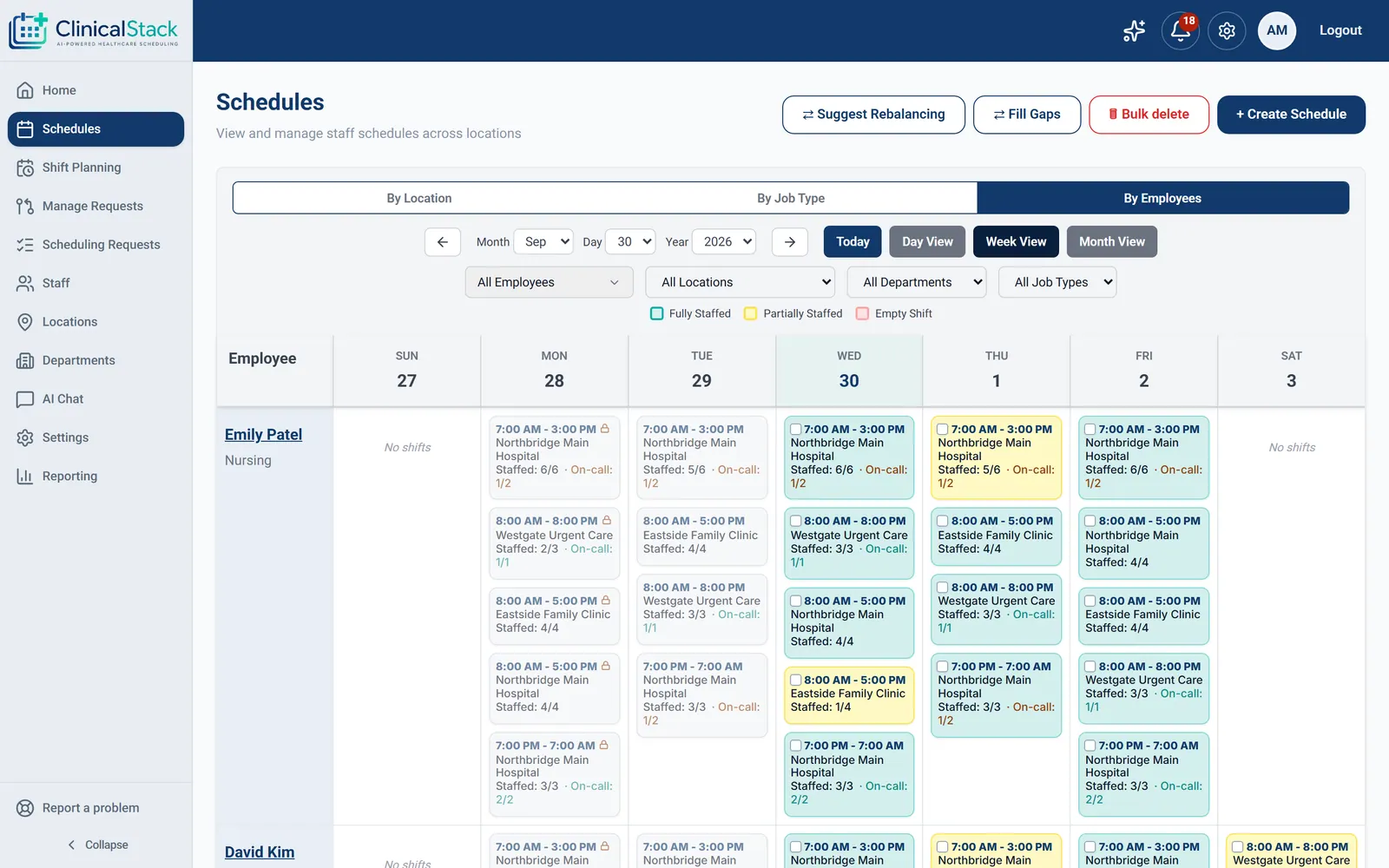Click the Shift Planning calendar-clock icon
The height and width of the screenshot is (868, 1389).
(x=25, y=168)
